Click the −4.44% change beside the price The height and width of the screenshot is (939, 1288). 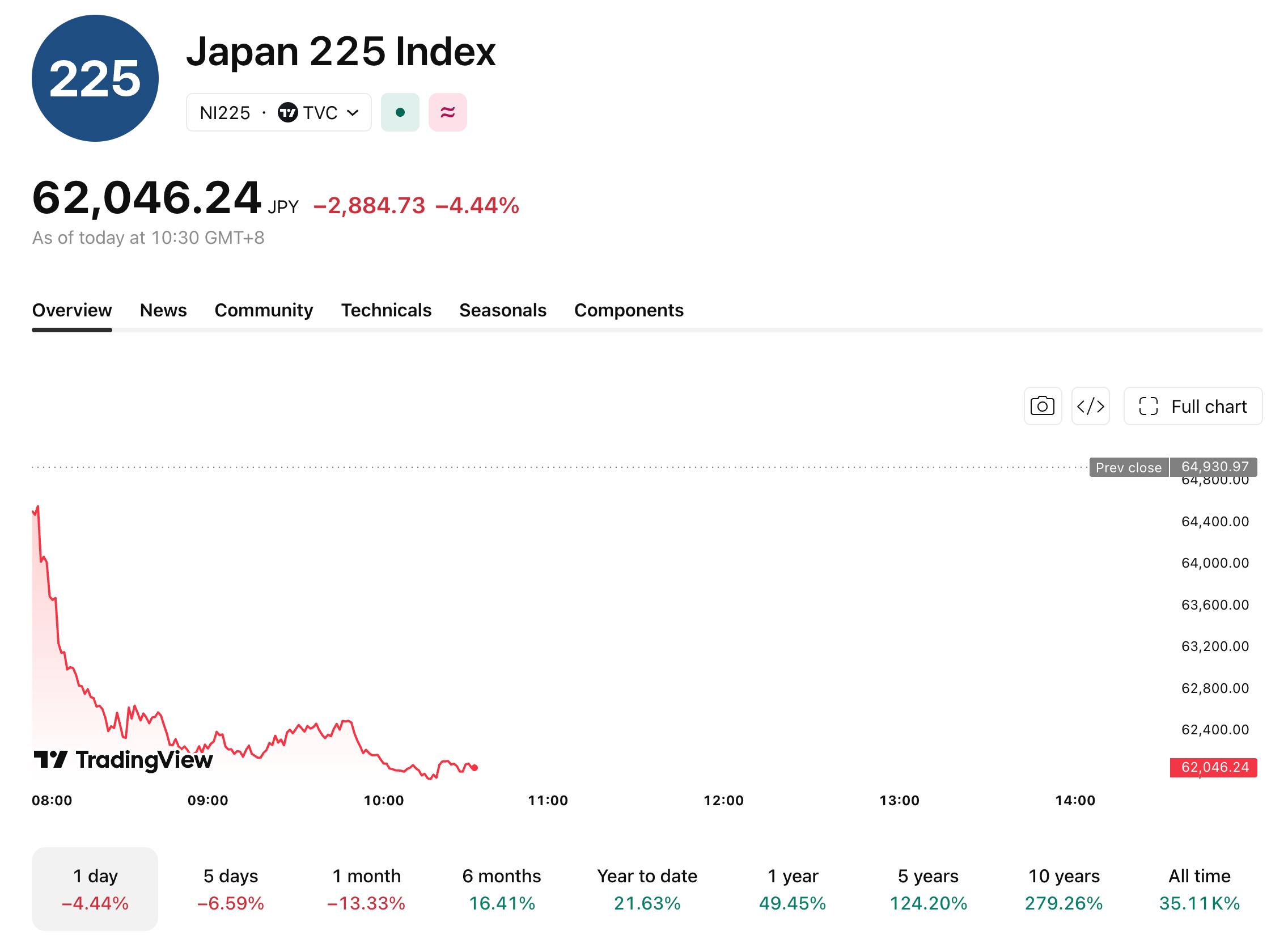(x=477, y=205)
